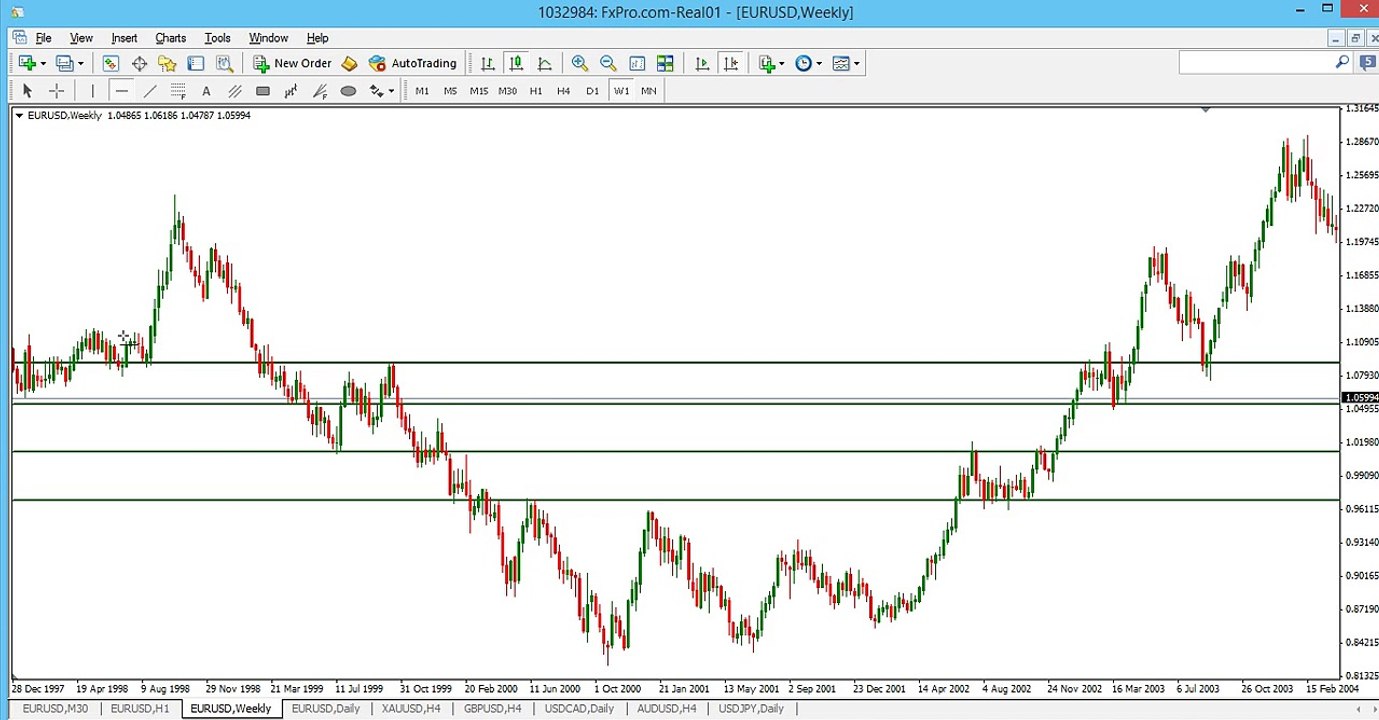Screen dimensions: 1379x720
Task: Switch timeframe to D1
Action: (593, 91)
